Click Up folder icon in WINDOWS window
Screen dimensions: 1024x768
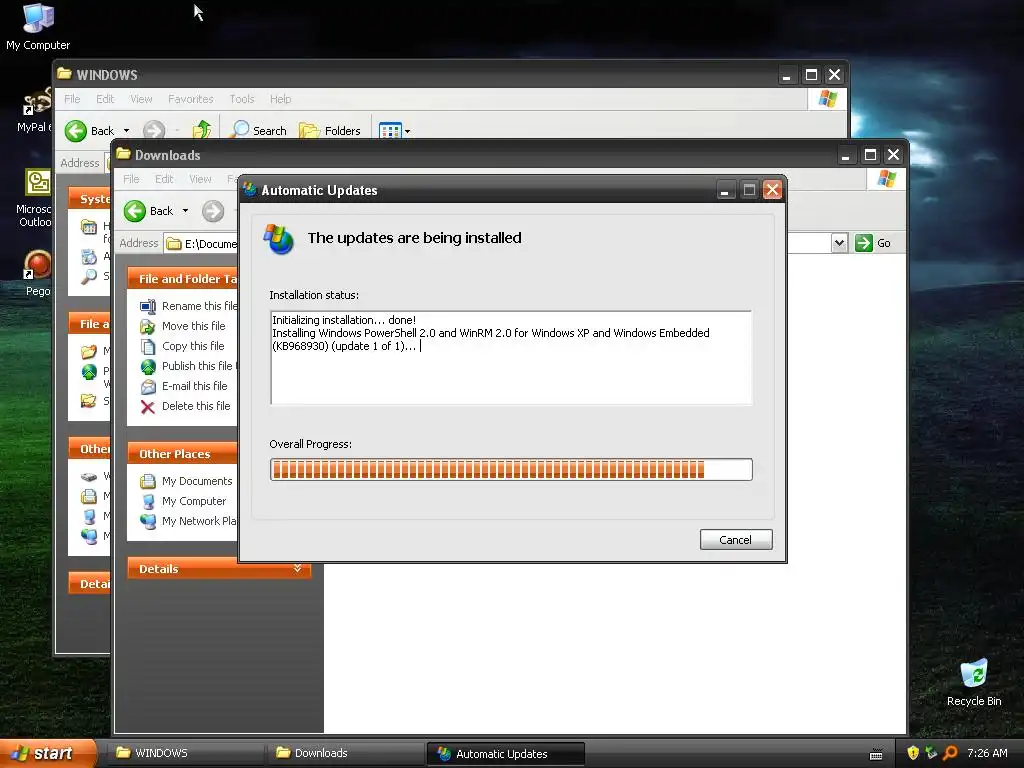(202, 130)
